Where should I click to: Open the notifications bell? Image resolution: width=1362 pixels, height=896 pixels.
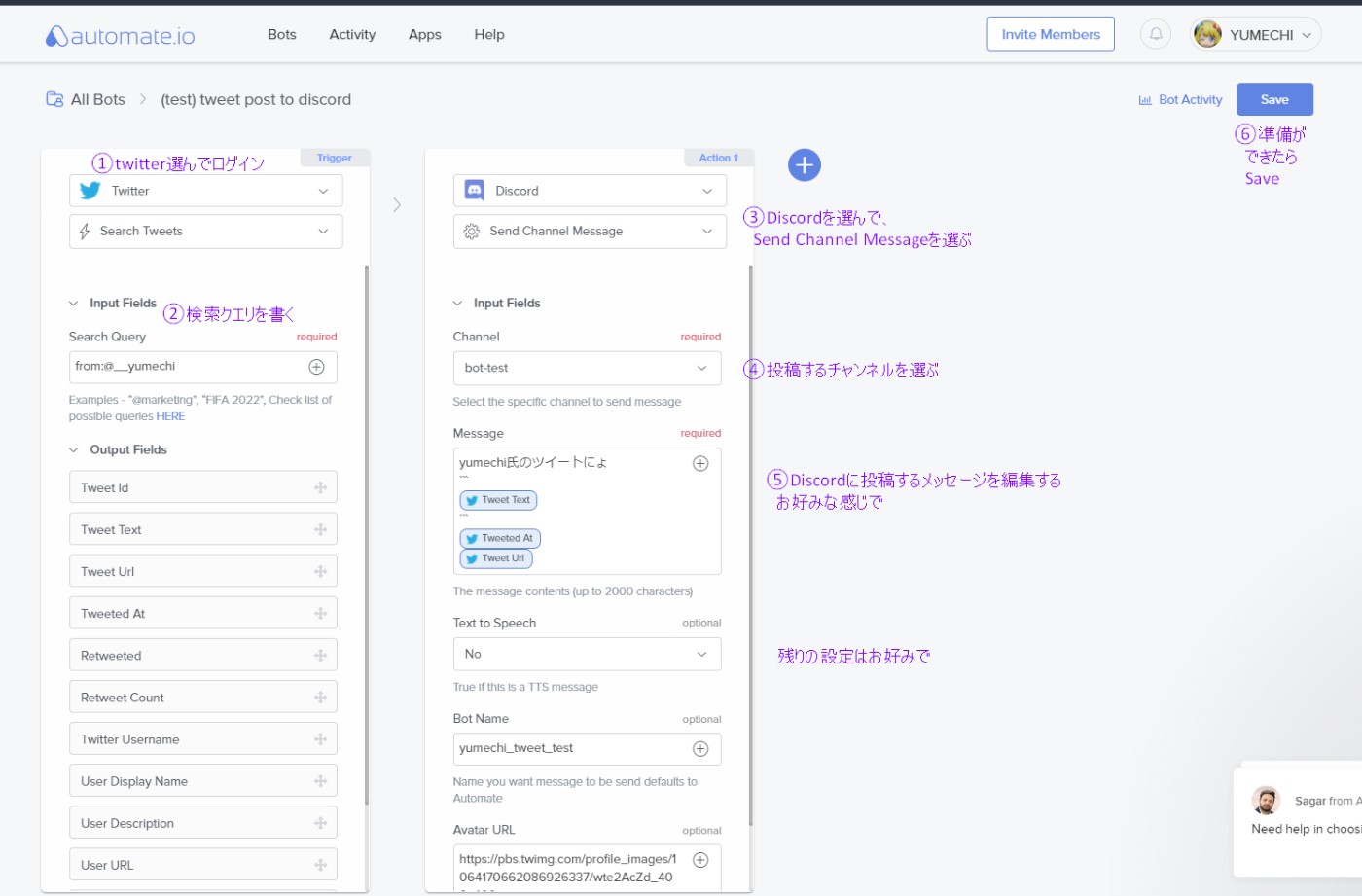[x=1156, y=34]
